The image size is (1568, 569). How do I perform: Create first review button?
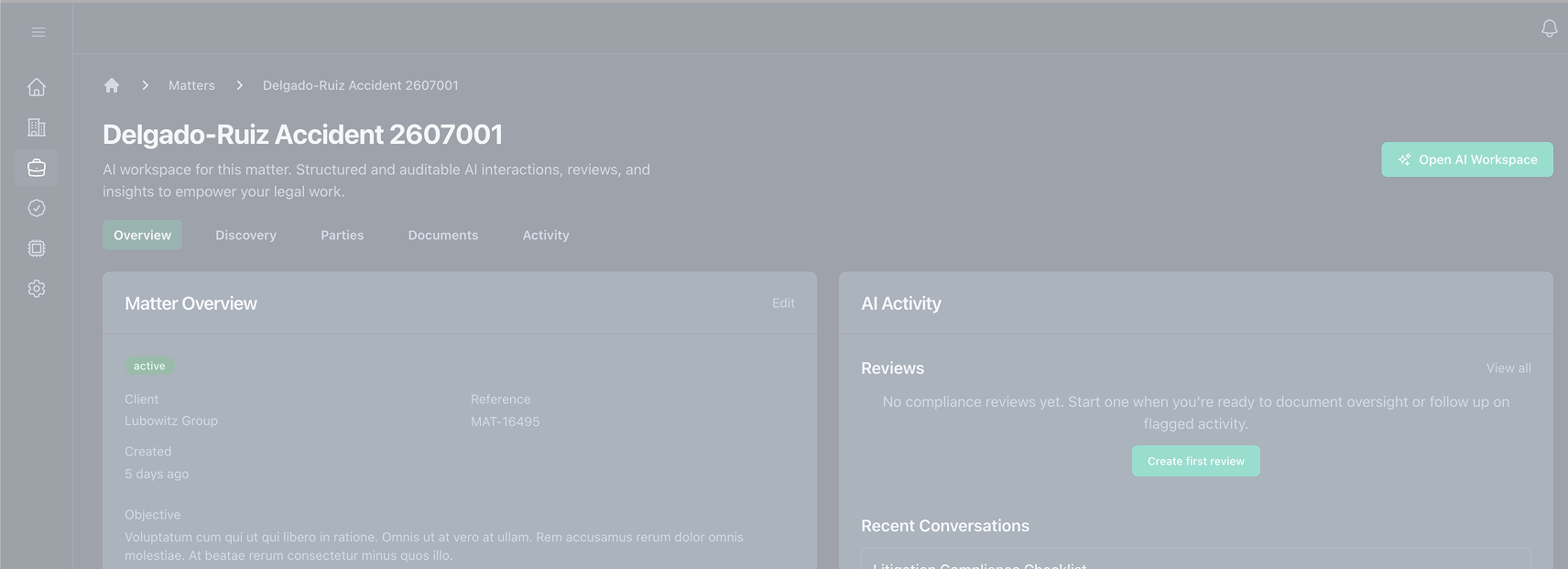point(1196,461)
